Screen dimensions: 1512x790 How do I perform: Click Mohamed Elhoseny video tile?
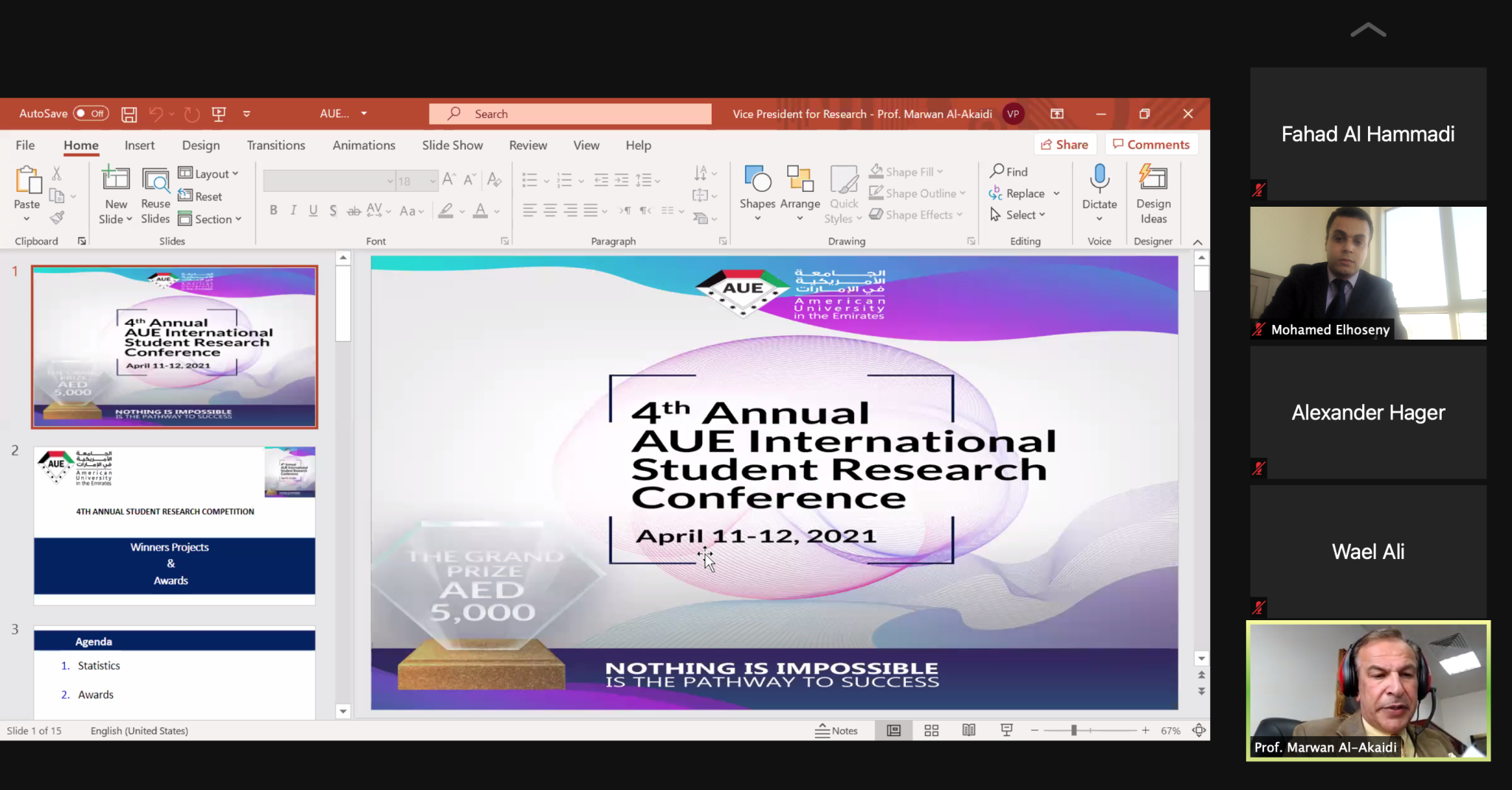click(1368, 273)
